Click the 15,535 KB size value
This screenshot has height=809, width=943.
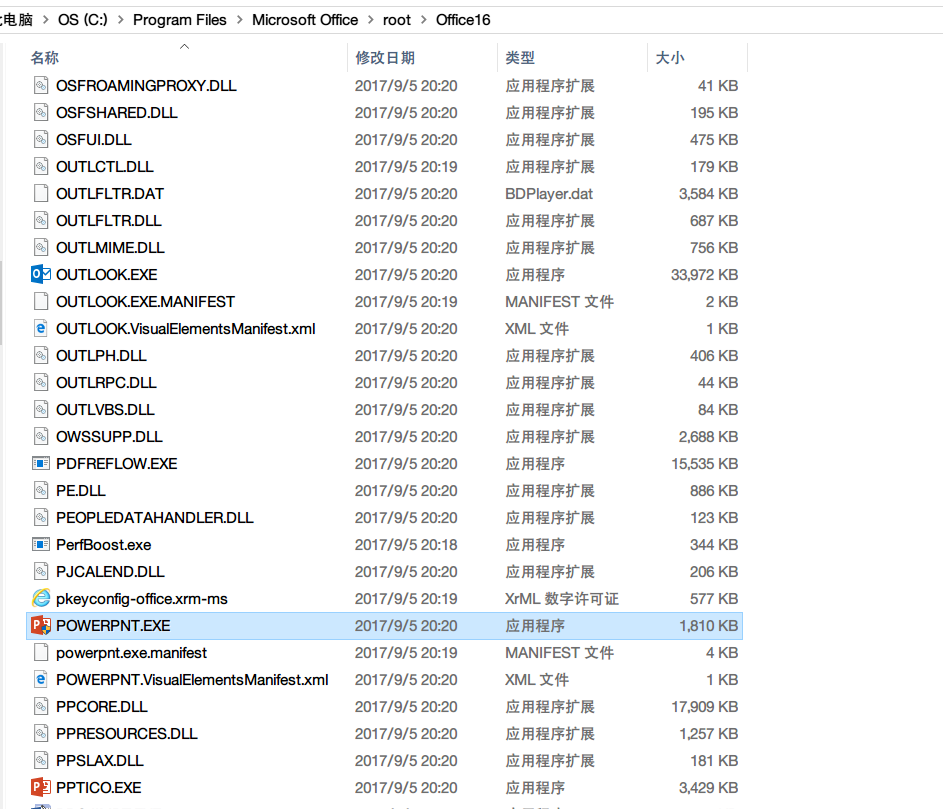pyautogui.click(x=704, y=463)
